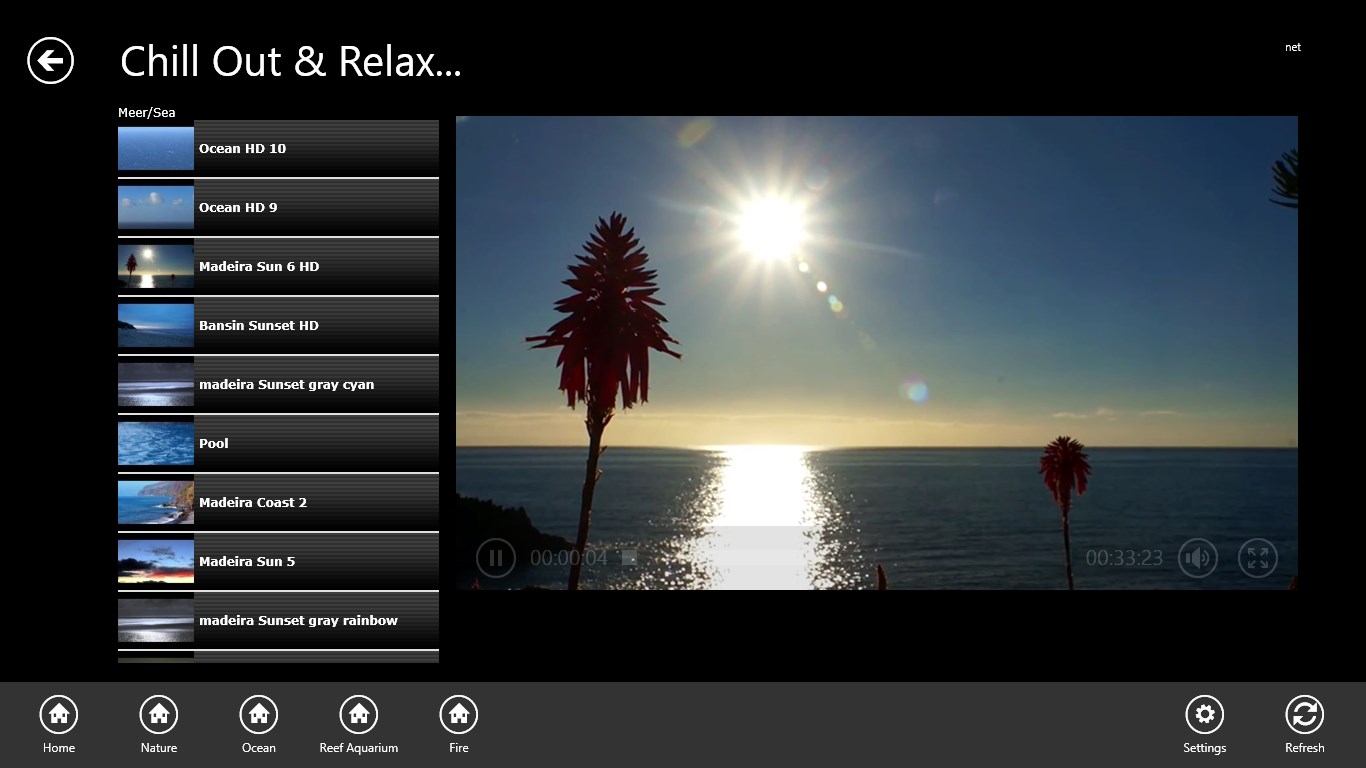Click the back arrow button
The image size is (1366, 768).
(50, 61)
